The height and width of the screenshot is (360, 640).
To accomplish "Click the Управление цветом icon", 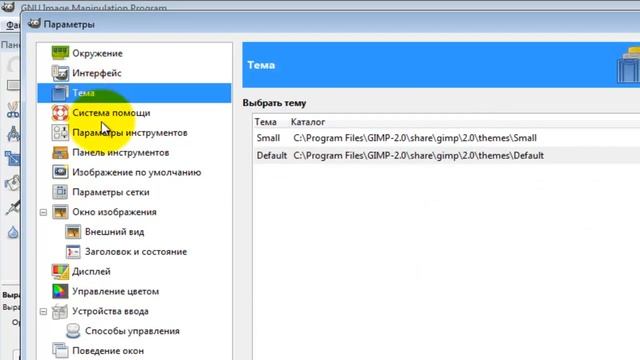I will (60, 291).
